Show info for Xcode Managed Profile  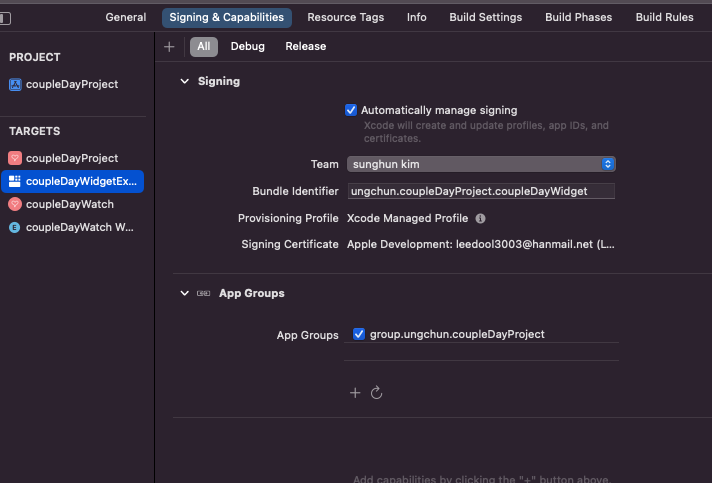(x=480, y=218)
